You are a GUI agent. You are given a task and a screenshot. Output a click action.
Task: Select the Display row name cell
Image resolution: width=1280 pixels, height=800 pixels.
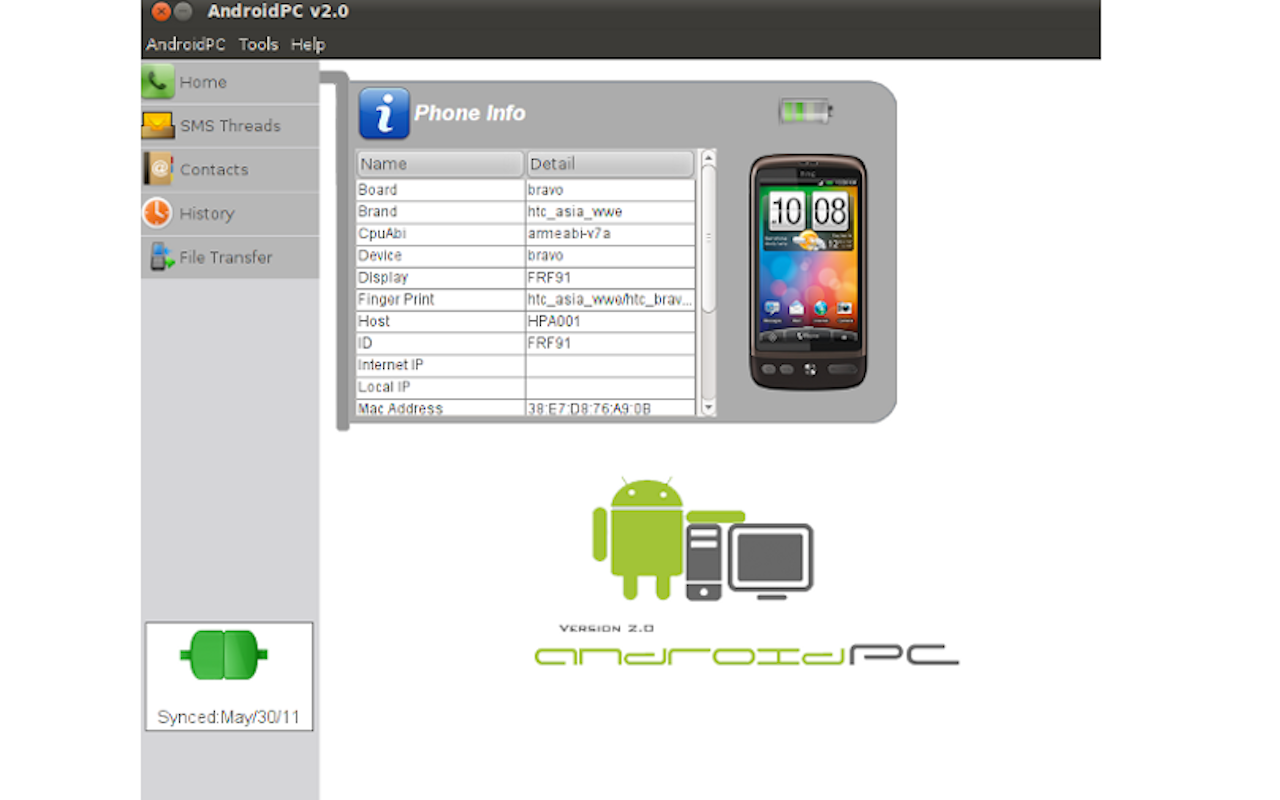[441, 278]
